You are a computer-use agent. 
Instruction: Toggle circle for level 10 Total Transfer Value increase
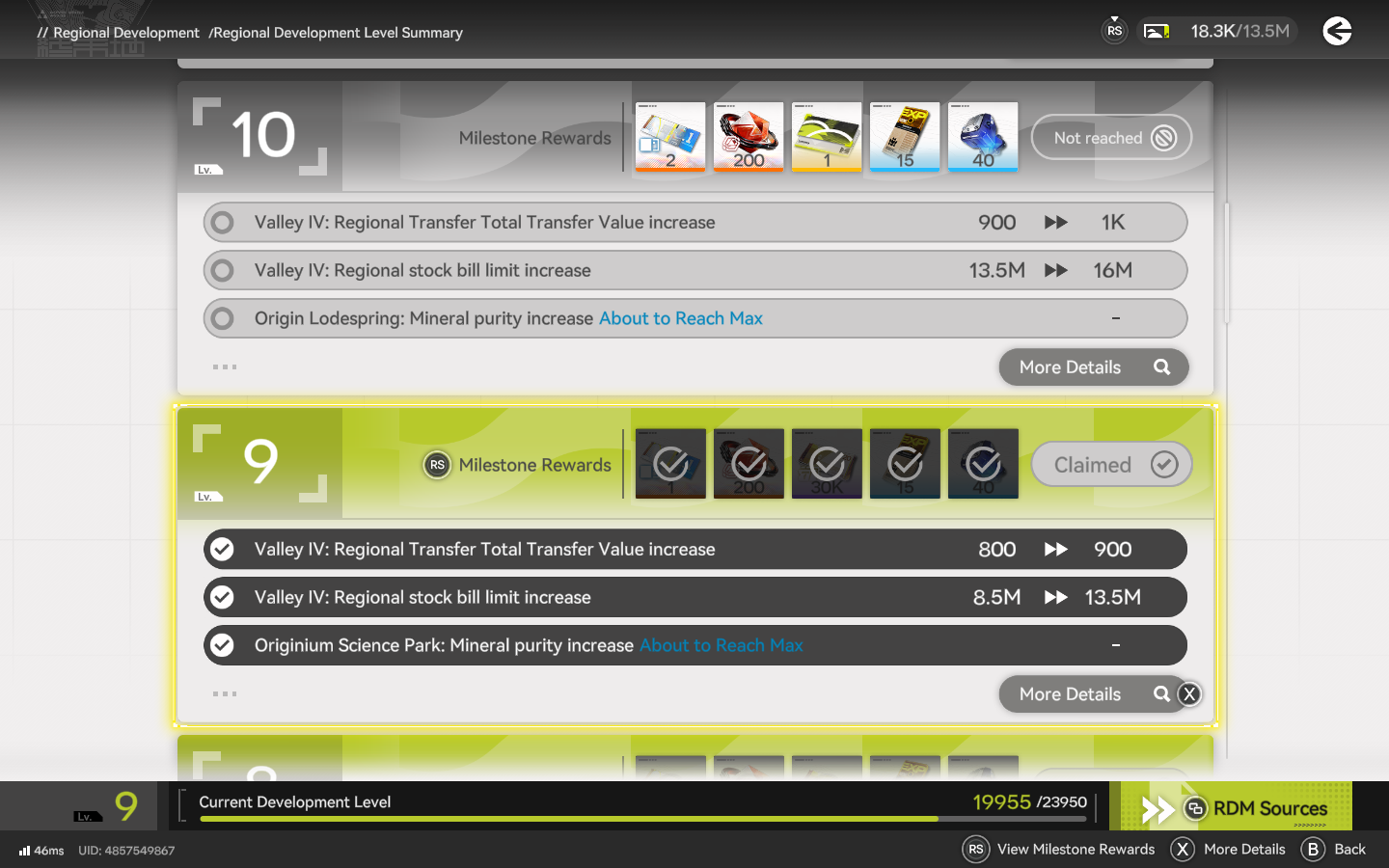click(x=222, y=222)
